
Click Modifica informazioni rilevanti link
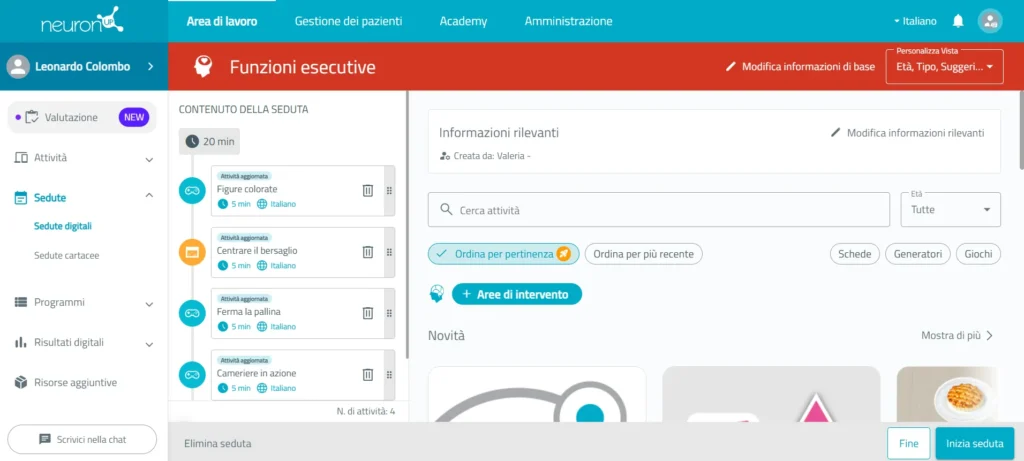916,133
